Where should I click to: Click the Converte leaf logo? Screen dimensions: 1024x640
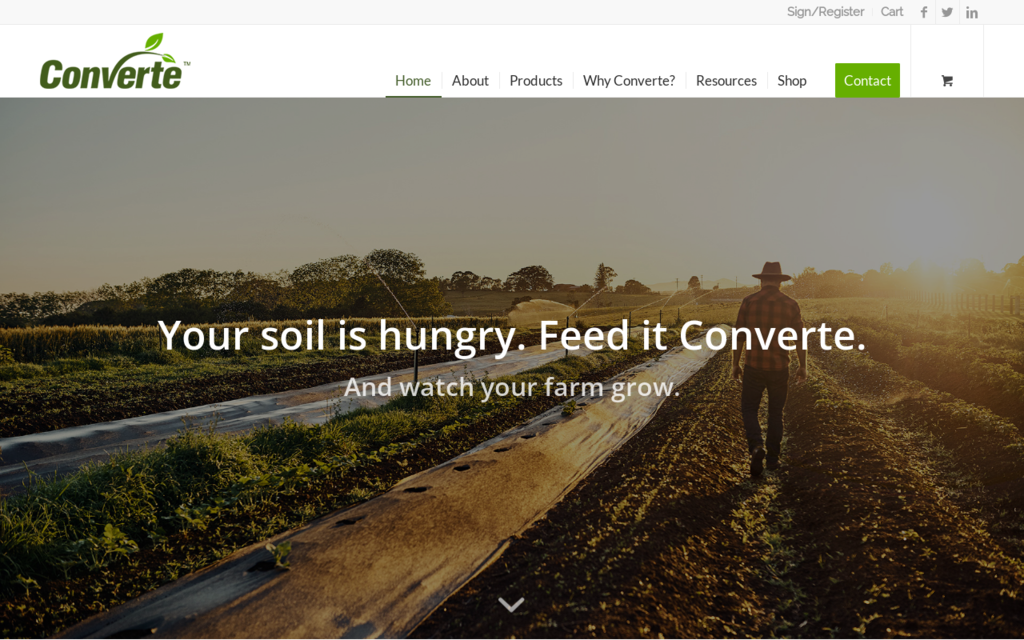click(x=115, y=63)
